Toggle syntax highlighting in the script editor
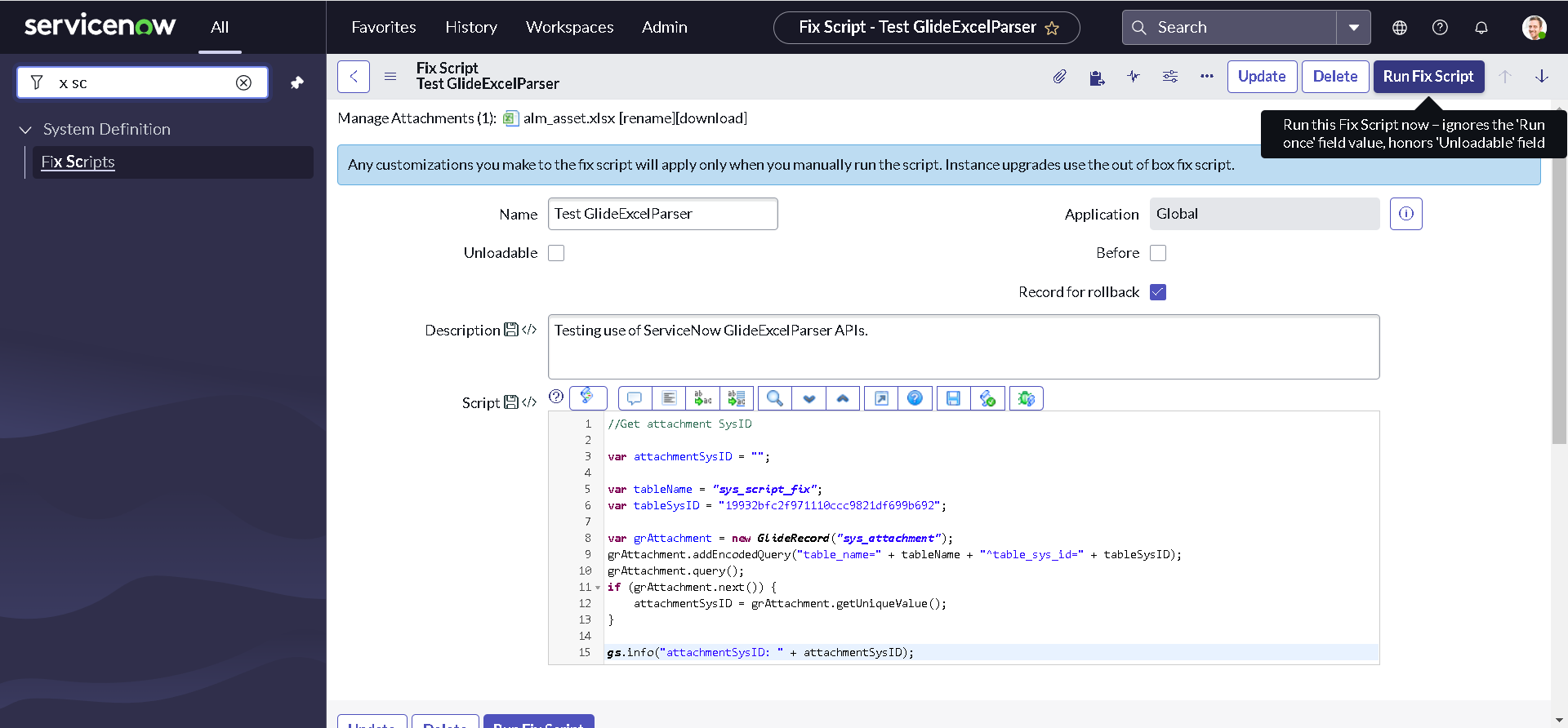Image resolution: width=1568 pixels, height=728 pixels. [x=588, y=397]
